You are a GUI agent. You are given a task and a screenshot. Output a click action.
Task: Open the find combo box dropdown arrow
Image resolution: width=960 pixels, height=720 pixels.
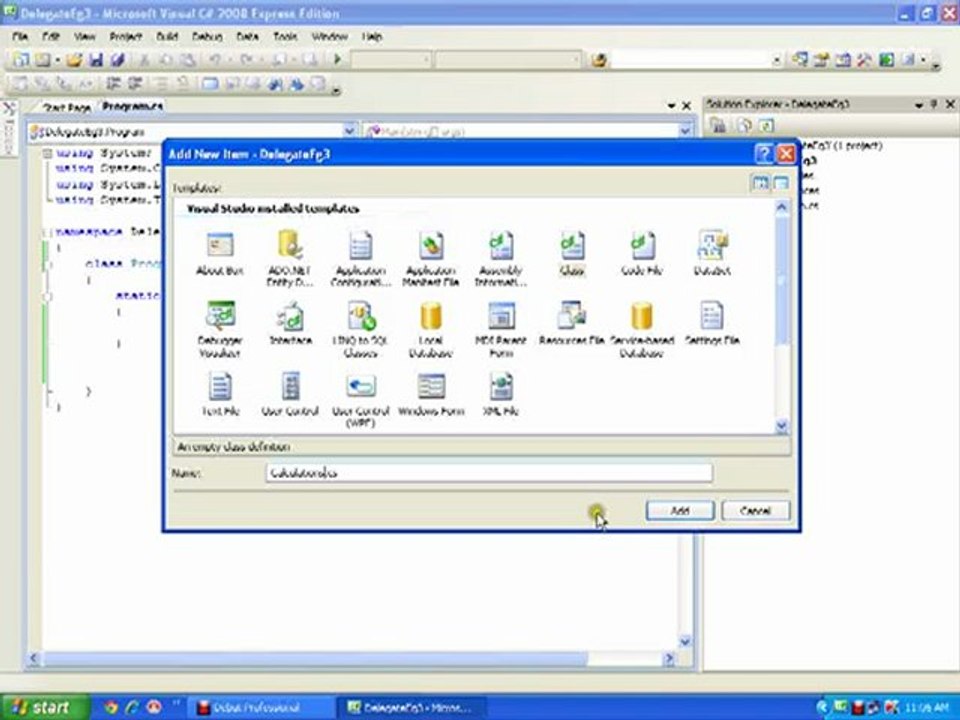776,60
